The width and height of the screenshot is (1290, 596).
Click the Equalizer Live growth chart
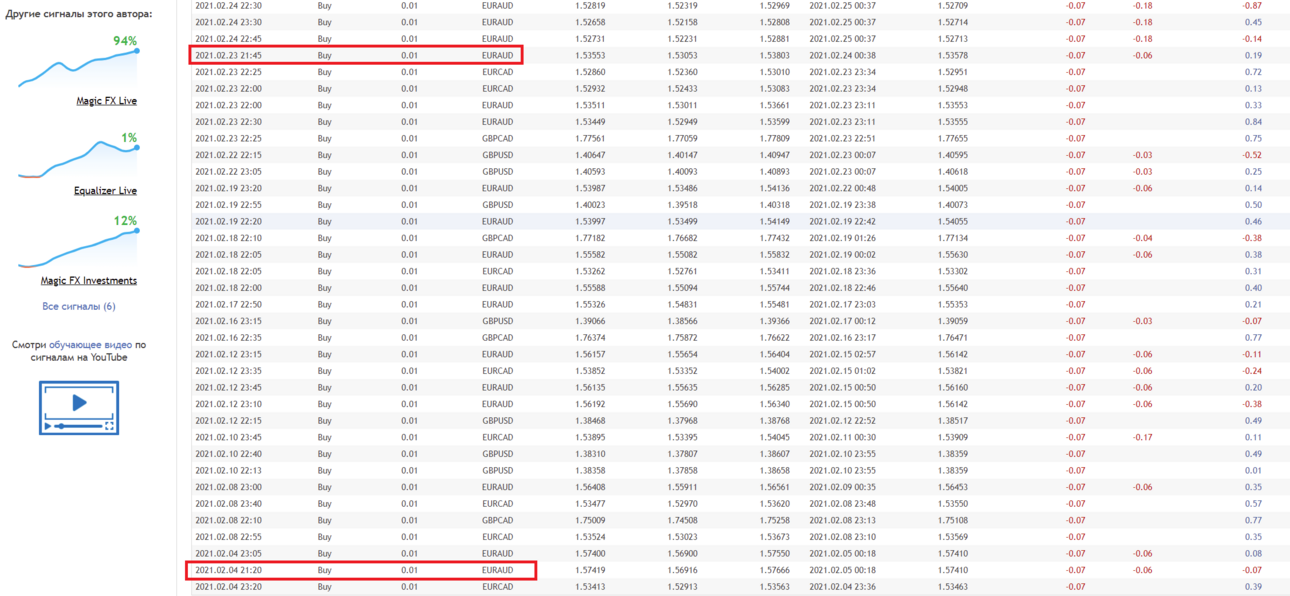pyautogui.click(x=78, y=158)
